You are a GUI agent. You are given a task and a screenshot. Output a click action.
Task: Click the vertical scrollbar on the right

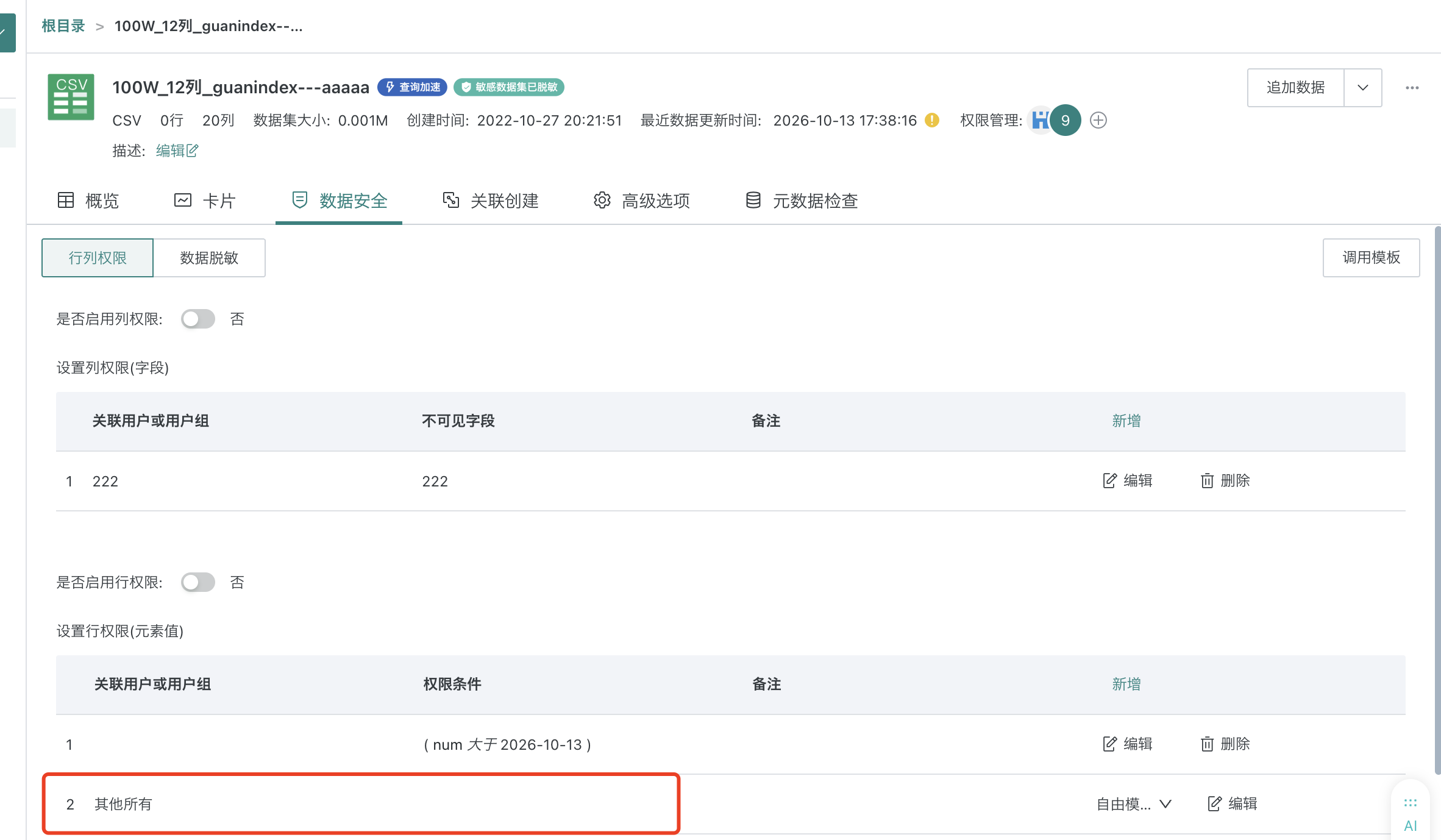pyautogui.click(x=1438, y=500)
